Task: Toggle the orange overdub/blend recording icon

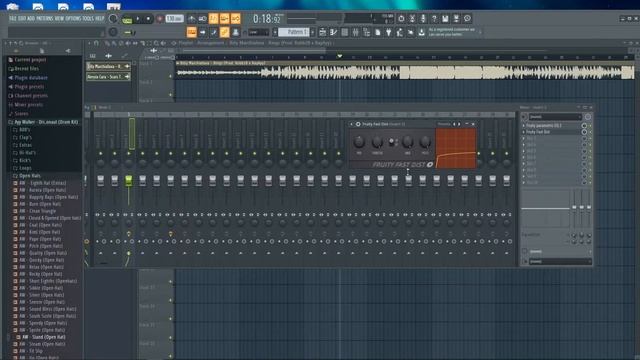Action: 224,18
